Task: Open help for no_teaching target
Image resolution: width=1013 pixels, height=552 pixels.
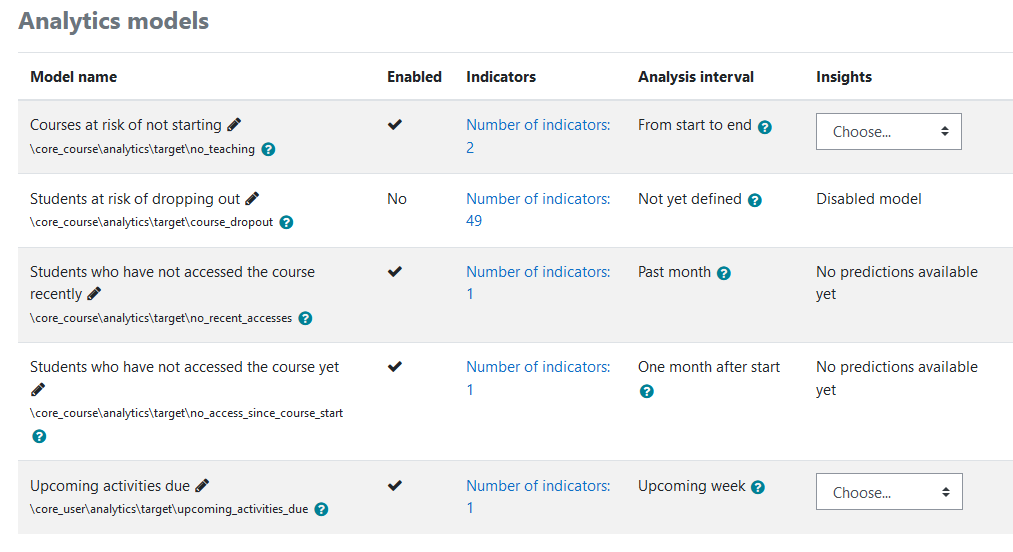Action: (268, 149)
